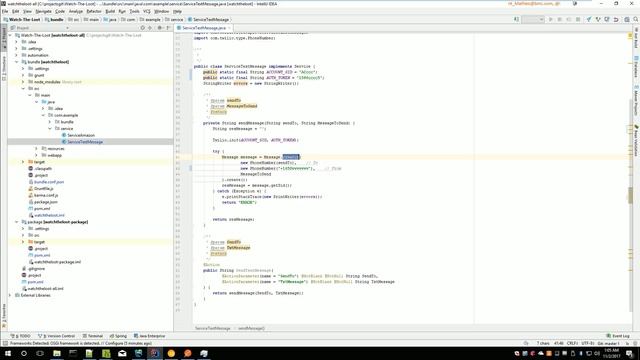Image resolution: width=640 pixels, height=360 pixels.
Task: Expand the resources folder
Action: (x=37, y=149)
